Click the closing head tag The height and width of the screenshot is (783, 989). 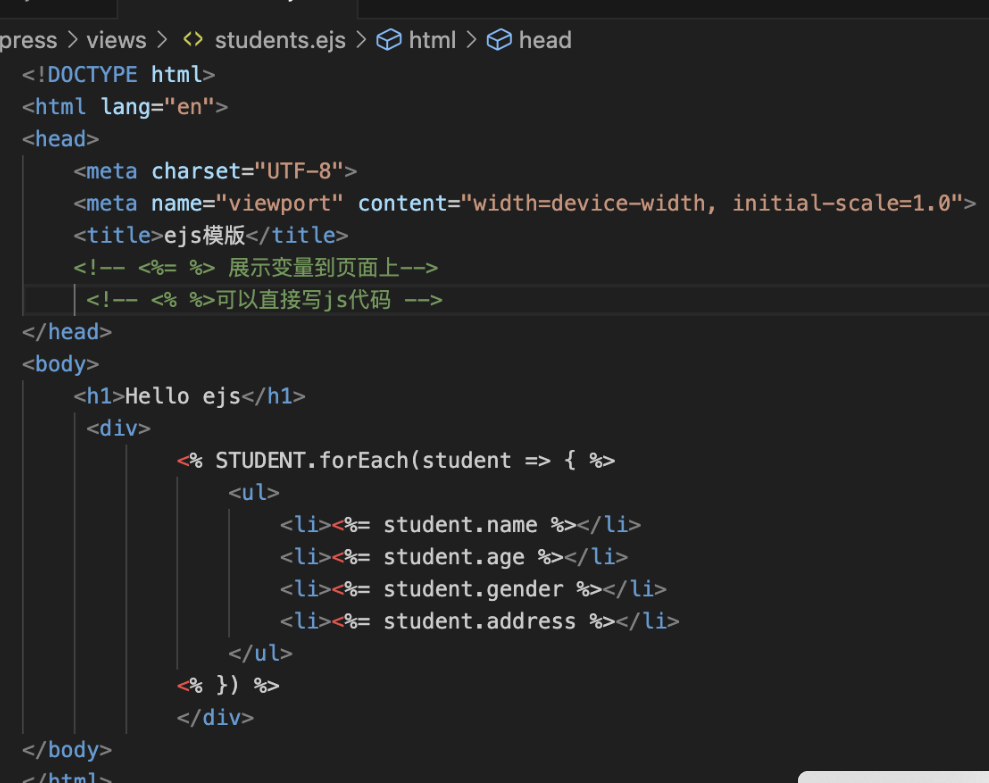(x=67, y=332)
